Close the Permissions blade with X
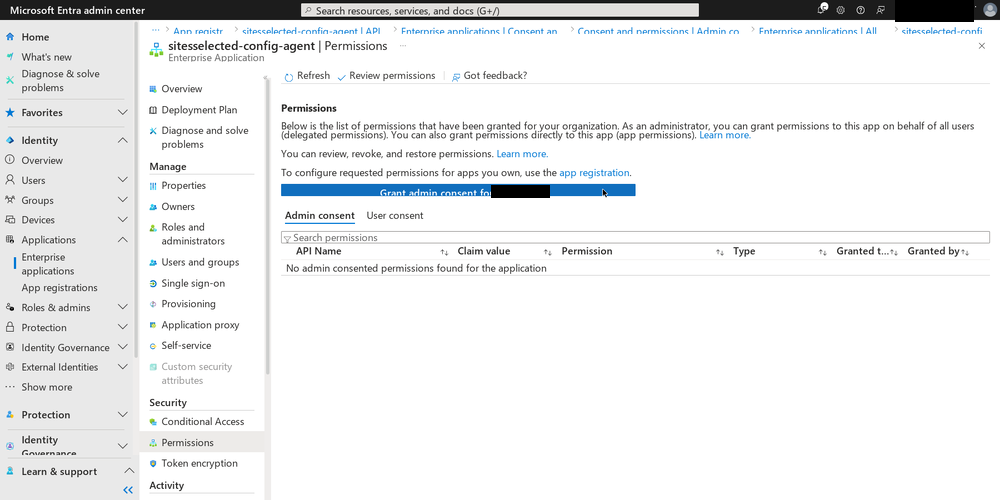 coord(982,46)
